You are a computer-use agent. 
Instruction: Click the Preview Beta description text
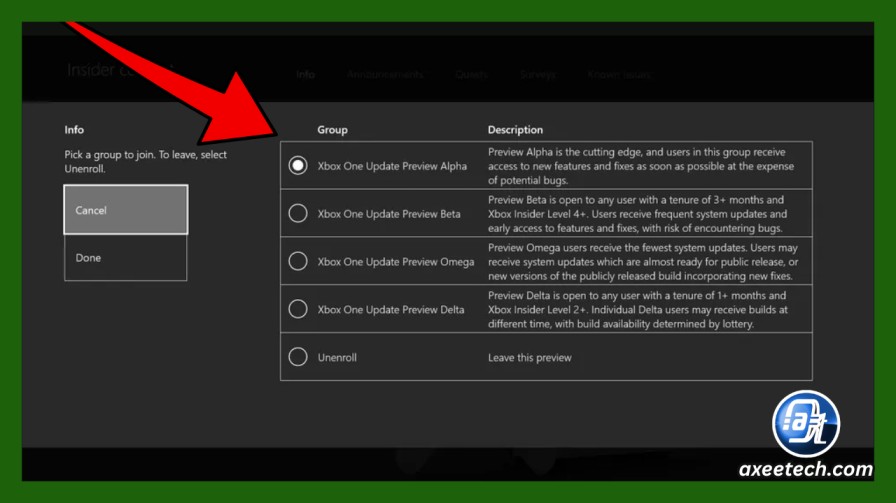[637, 214]
